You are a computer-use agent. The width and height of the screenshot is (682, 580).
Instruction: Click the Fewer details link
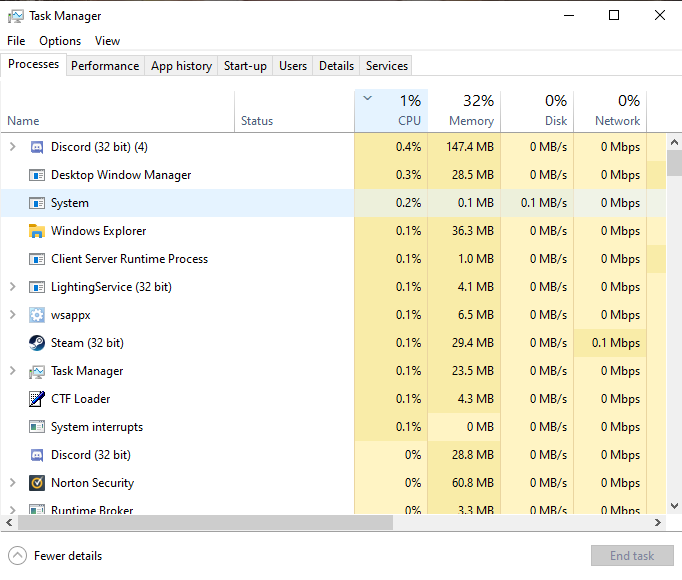68,556
